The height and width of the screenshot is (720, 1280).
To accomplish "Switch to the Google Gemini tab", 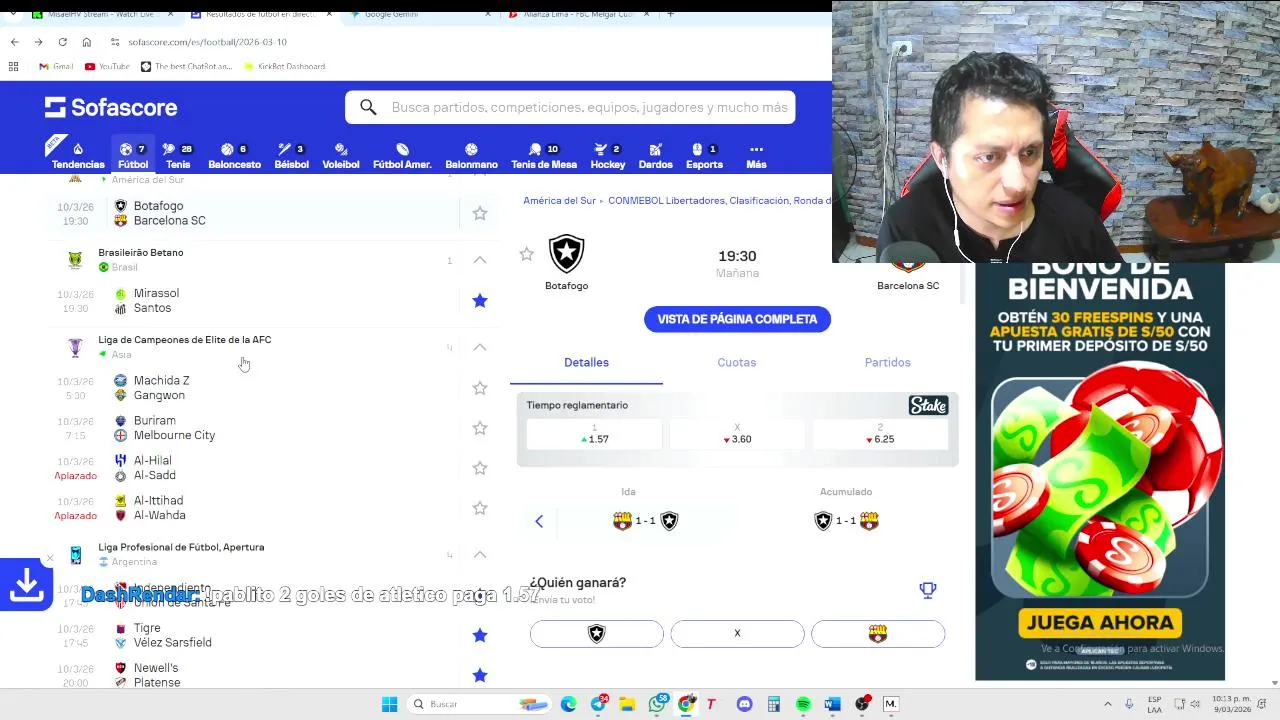I will click(x=420, y=14).
